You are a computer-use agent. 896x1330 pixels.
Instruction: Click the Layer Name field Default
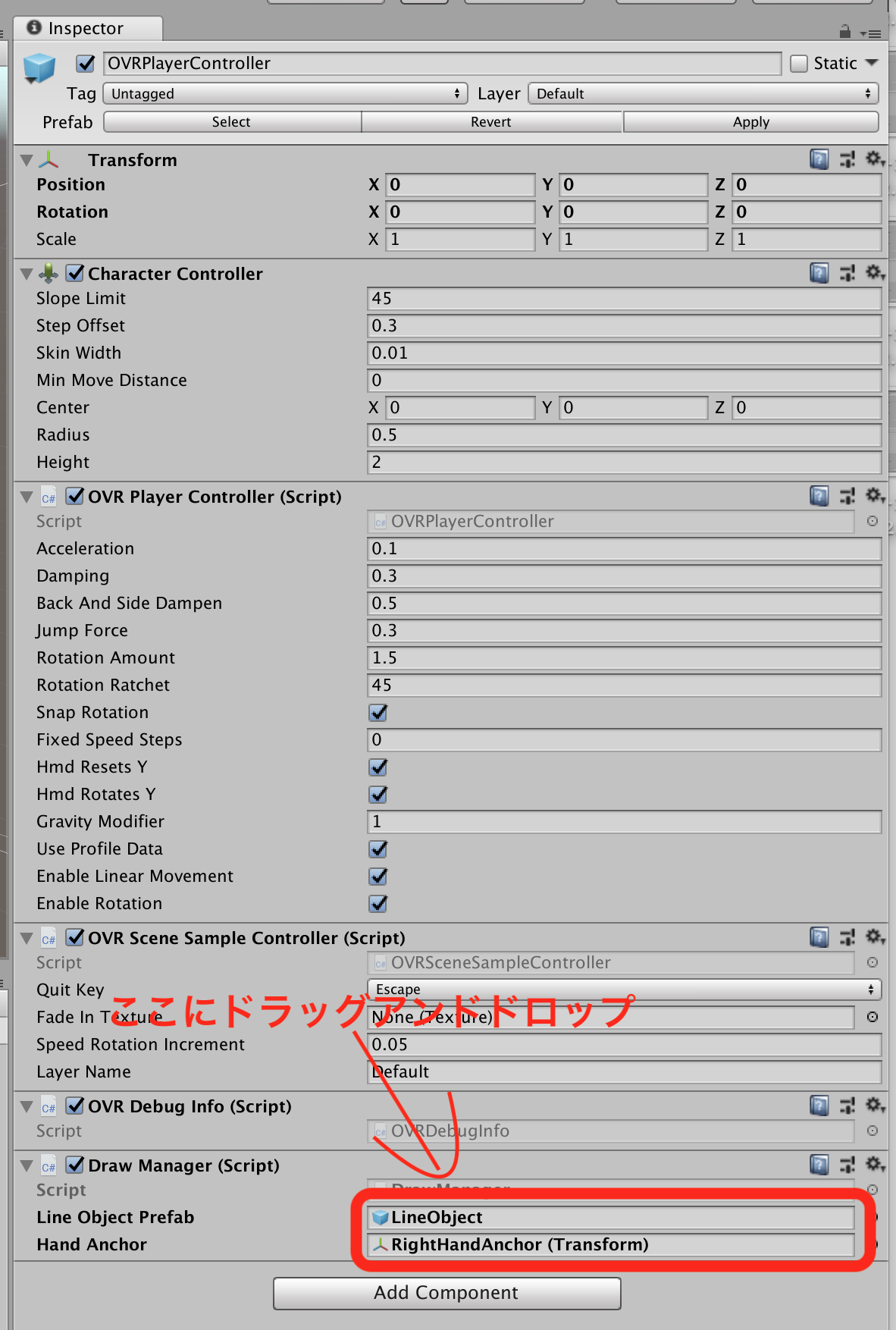[x=625, y=1071]
